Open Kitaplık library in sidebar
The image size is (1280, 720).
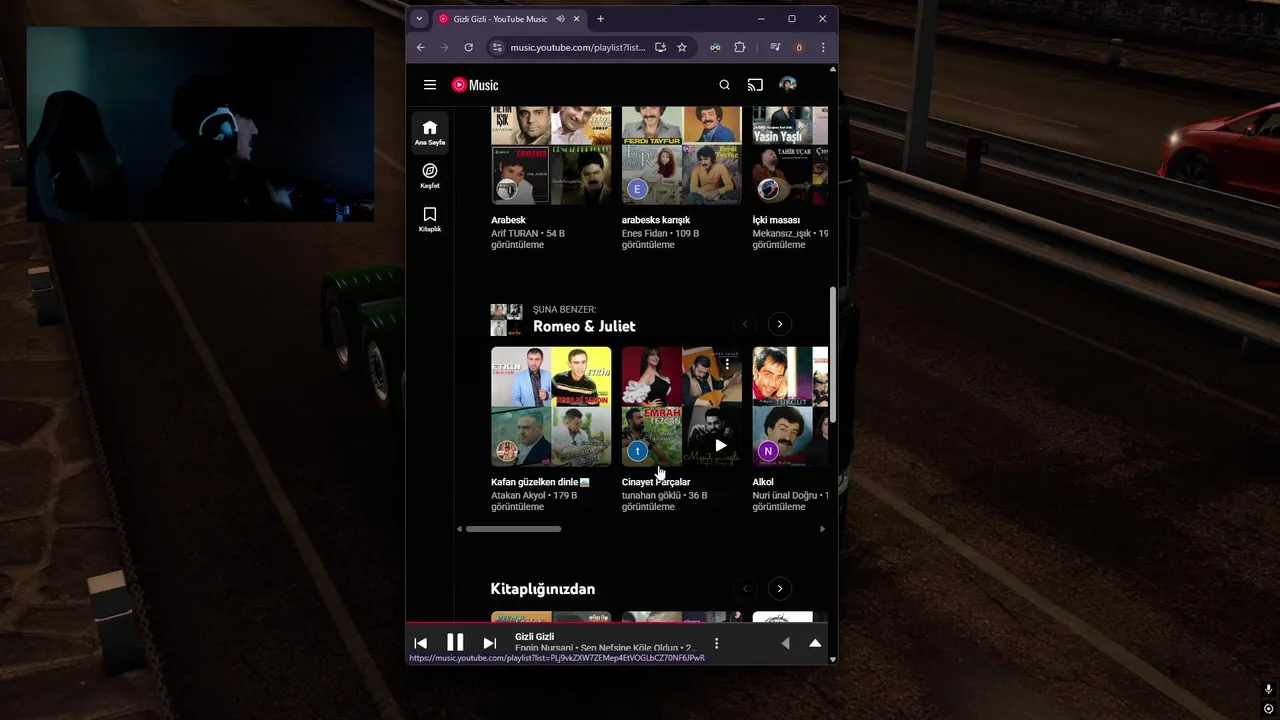click(x=430, y=220)
